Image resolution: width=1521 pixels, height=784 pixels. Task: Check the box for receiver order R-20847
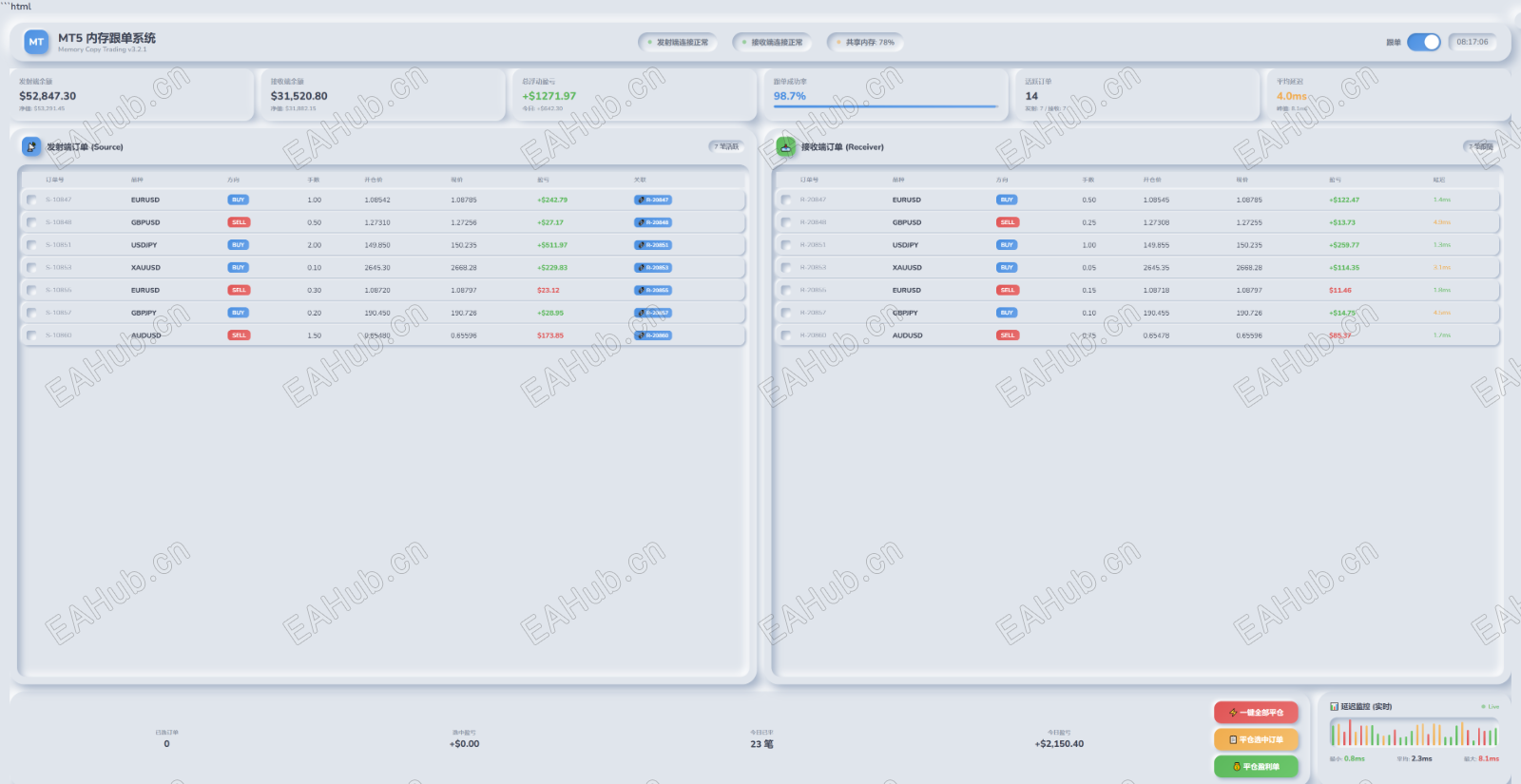pyautogui.click(x=785, y=200)
